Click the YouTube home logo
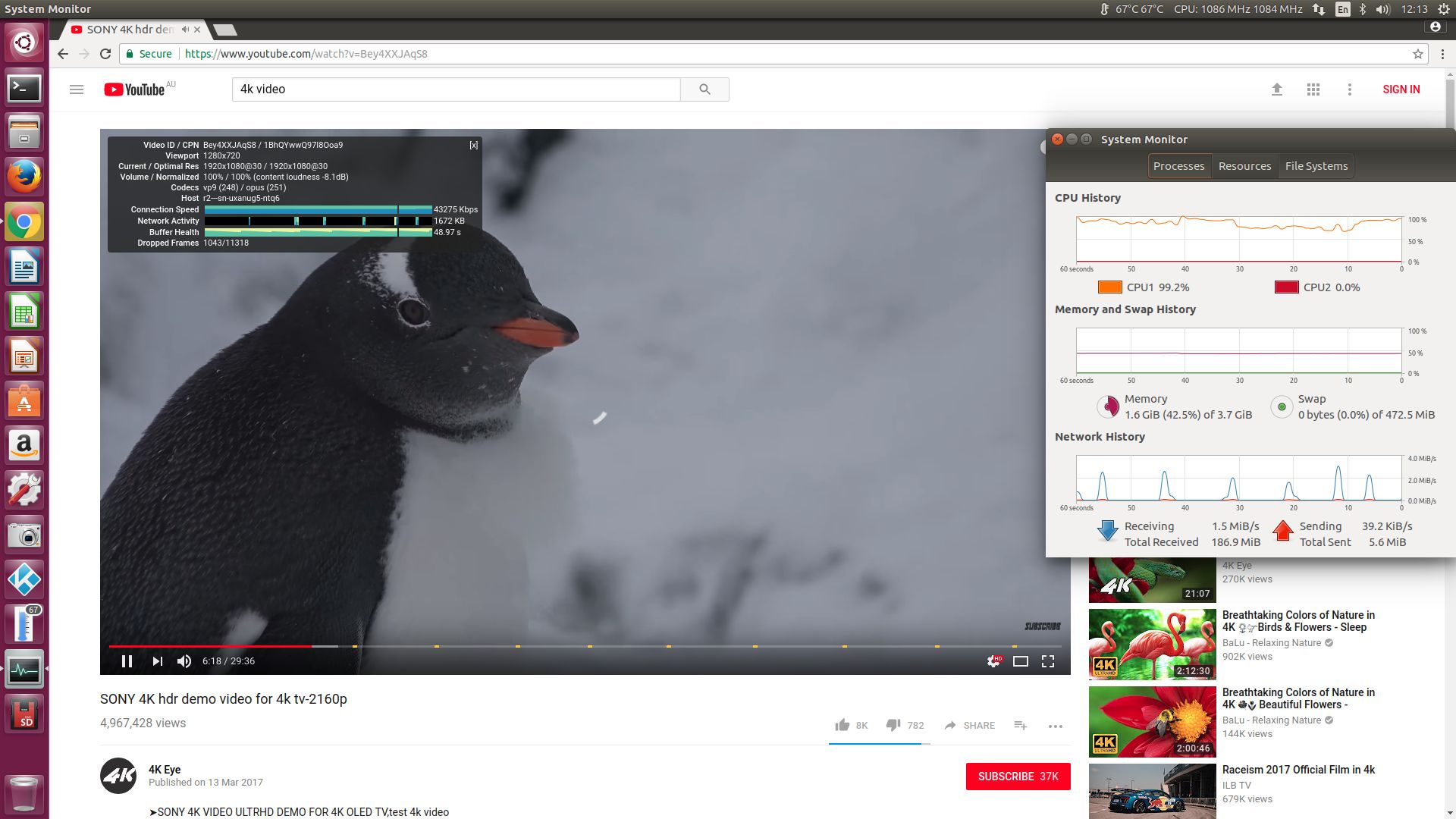 tap(134, 89)
